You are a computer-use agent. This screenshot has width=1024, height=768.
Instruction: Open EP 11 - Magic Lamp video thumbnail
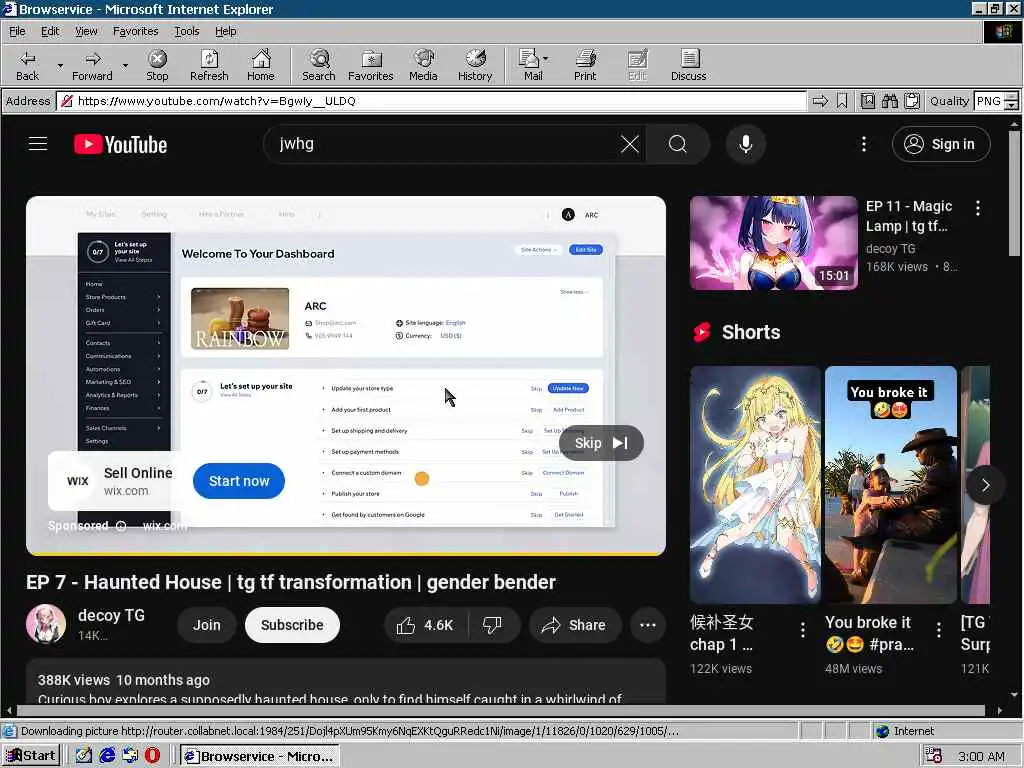773,242
